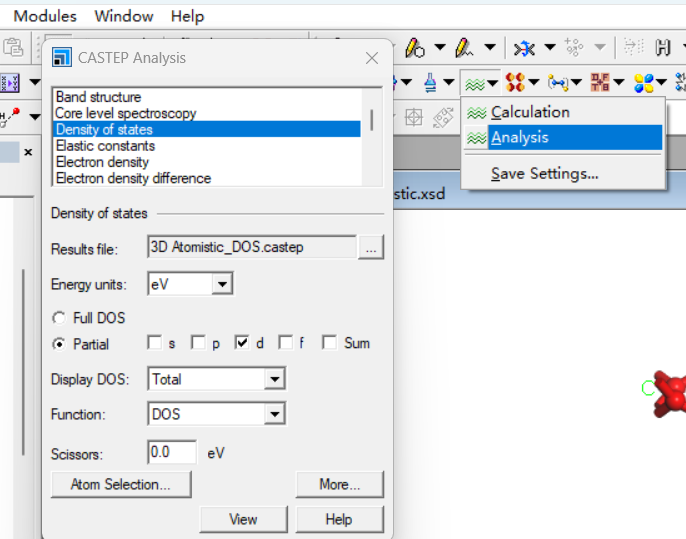
Task: Choose Calculation from the CASTEP dropdown menu
Action: click(563, 112)
